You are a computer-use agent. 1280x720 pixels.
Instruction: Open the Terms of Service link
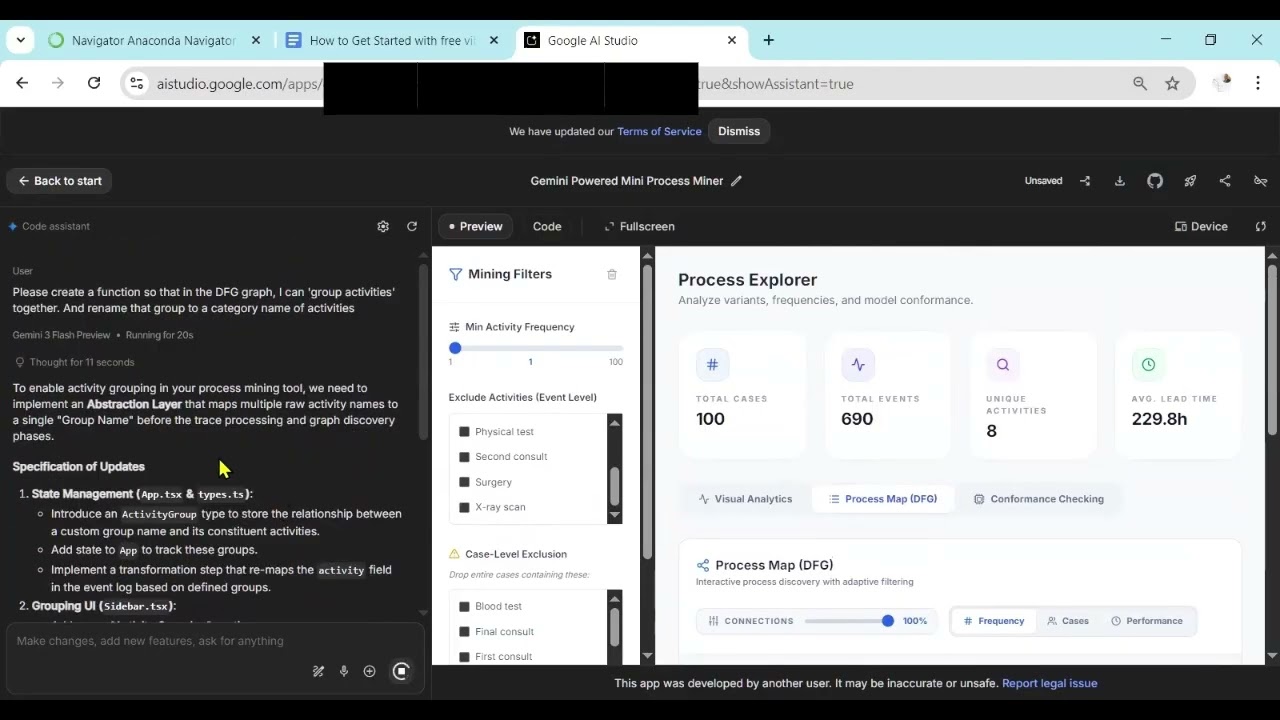[659, 131]
